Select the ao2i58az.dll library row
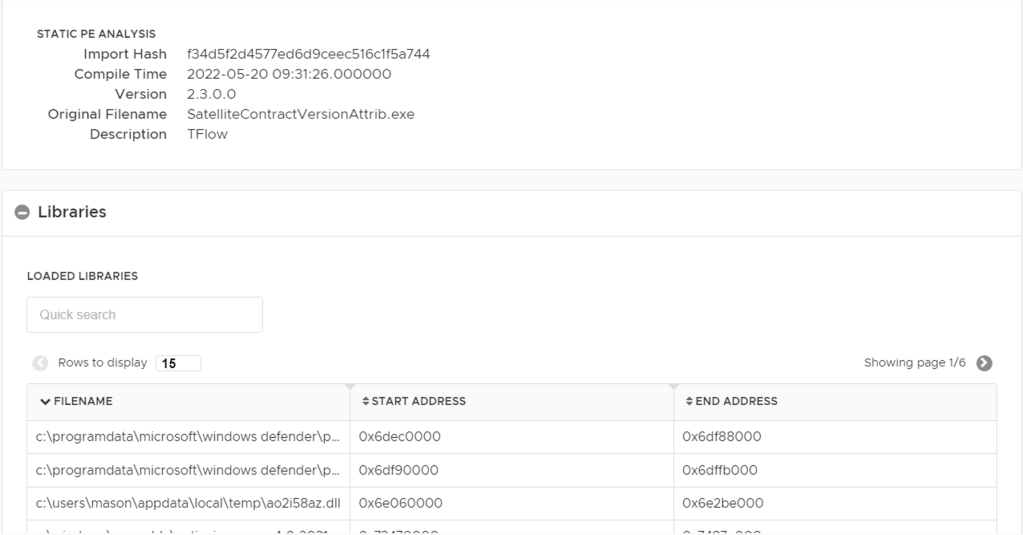The image size is (1023, 535). coord(188,503)
